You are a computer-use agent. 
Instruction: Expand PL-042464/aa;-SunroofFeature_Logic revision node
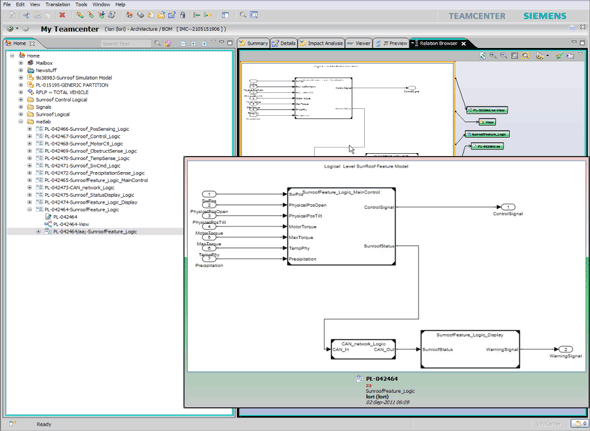(x=38, y=231)
